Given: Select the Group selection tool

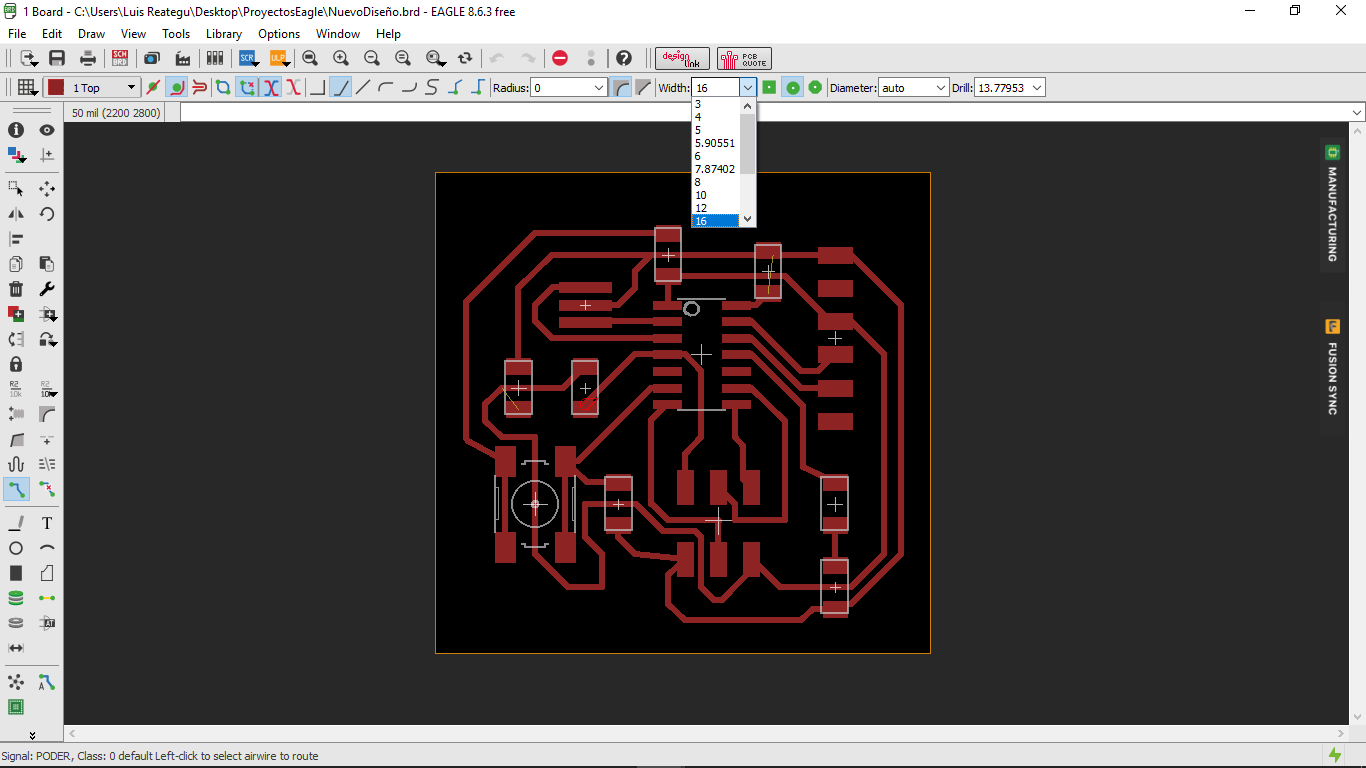Looking at the screenshot, I should coord(16,188).
